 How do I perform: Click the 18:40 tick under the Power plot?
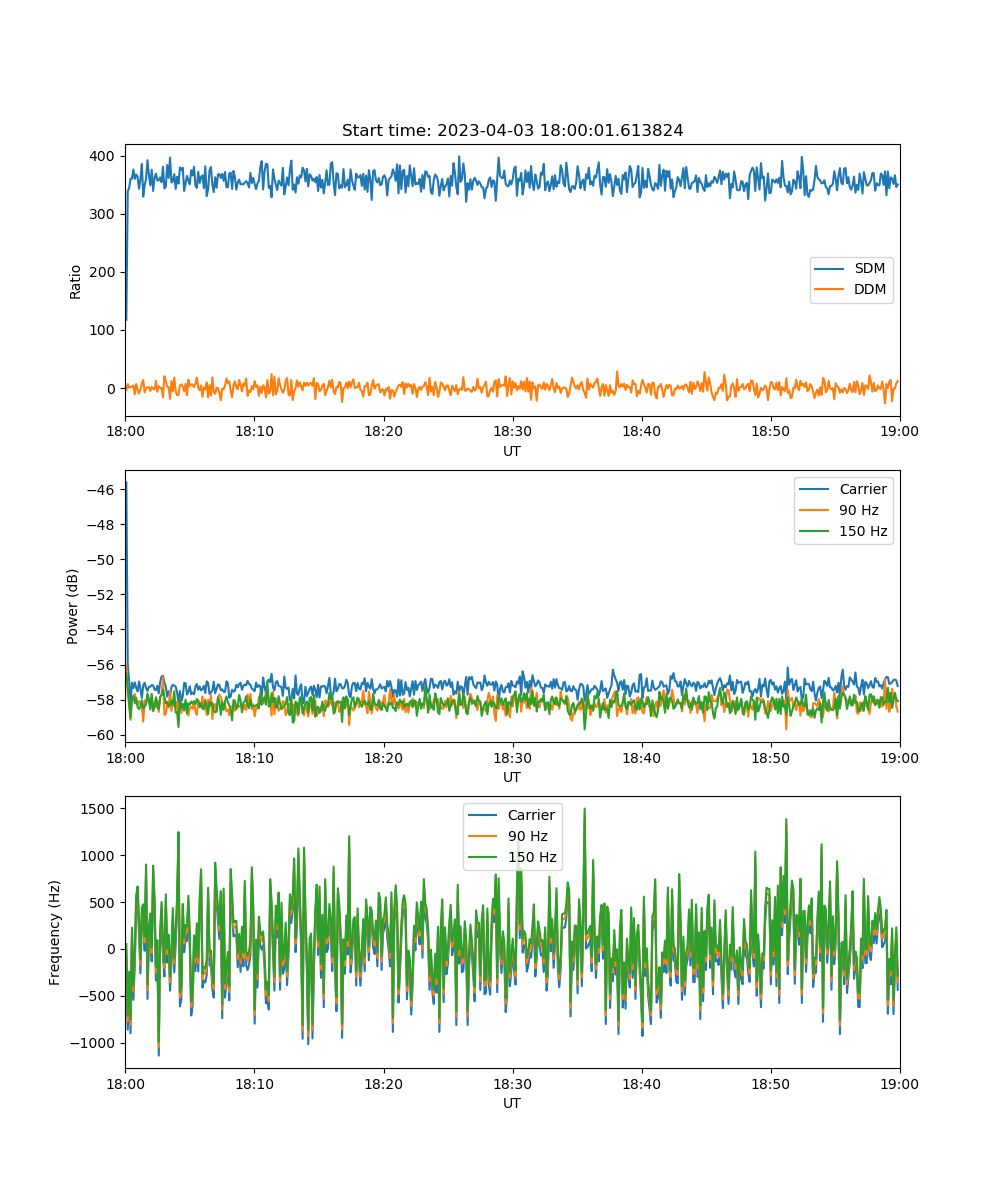tap(641, 757)
